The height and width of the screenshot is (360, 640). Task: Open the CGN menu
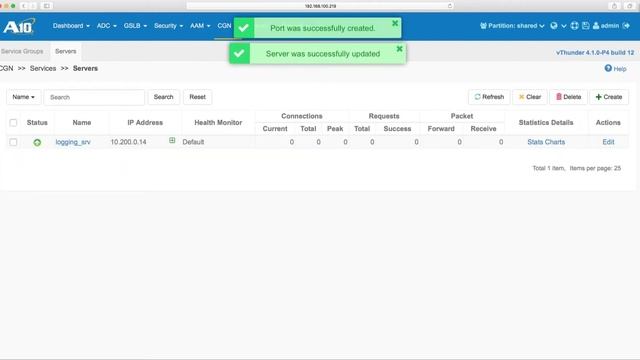point(224,26)
